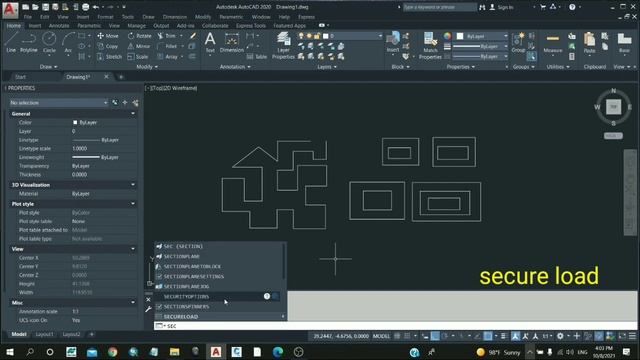Activate the Move command
640x360 pixels.
(x=108, y=36)
